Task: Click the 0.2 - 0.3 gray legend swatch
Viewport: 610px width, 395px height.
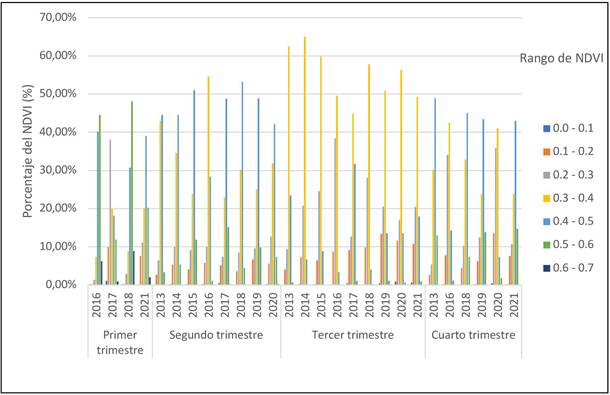Action: pyautogui.click(x=546, y=175)
